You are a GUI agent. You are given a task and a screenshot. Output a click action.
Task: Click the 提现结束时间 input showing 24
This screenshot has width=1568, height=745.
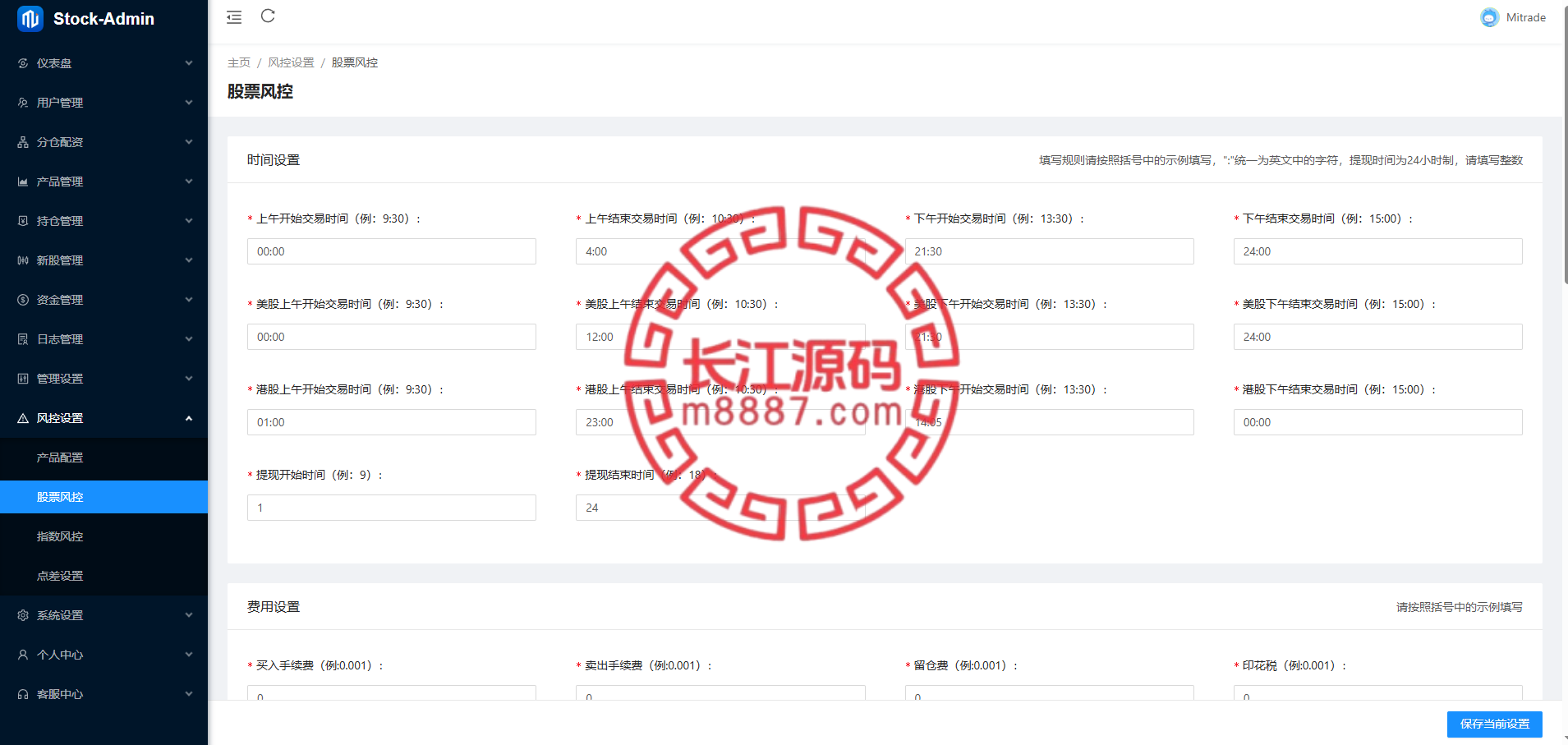tap(720, 508)
